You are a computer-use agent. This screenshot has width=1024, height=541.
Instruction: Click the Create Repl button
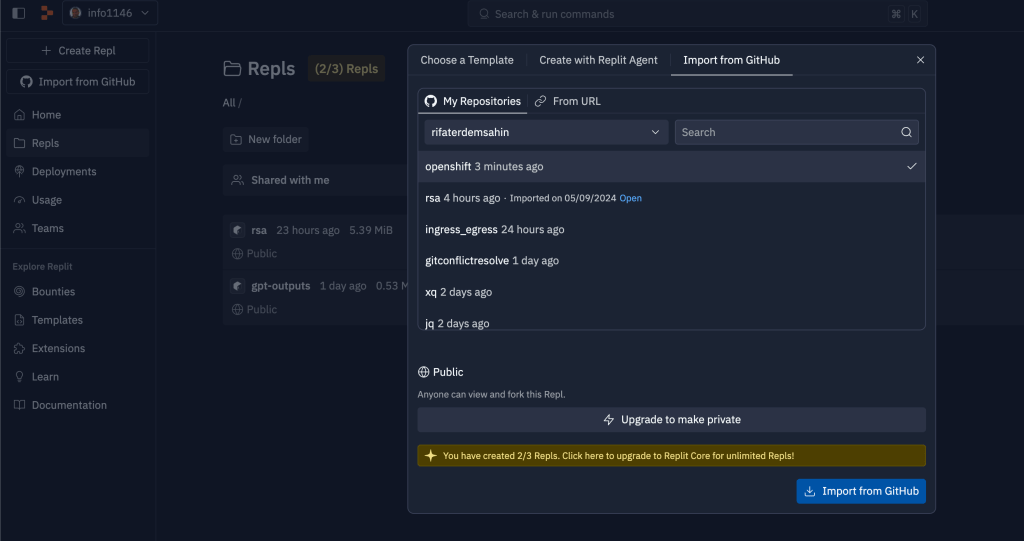click(78, 50)
